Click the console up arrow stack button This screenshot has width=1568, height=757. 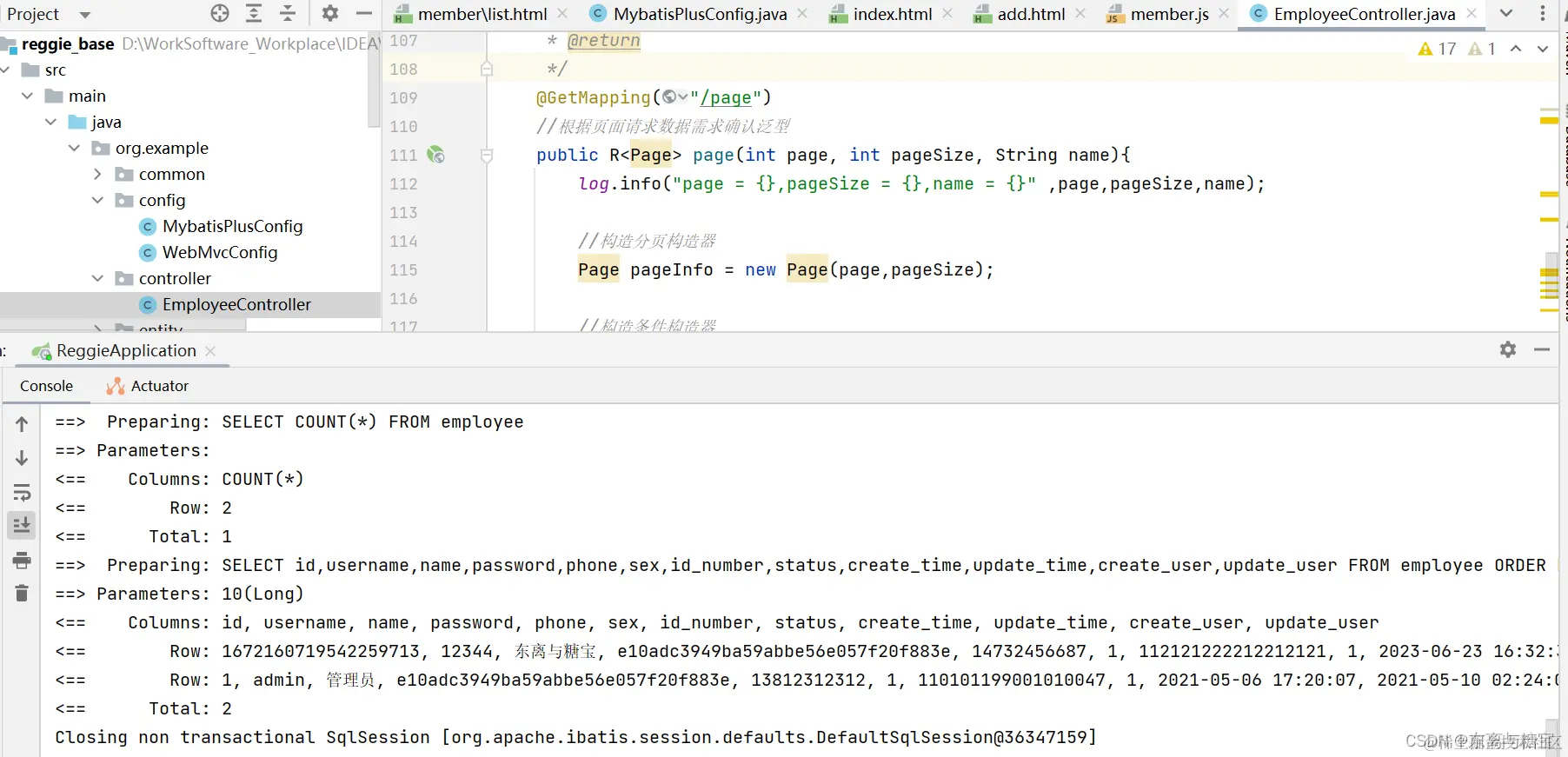coord(22,424)
